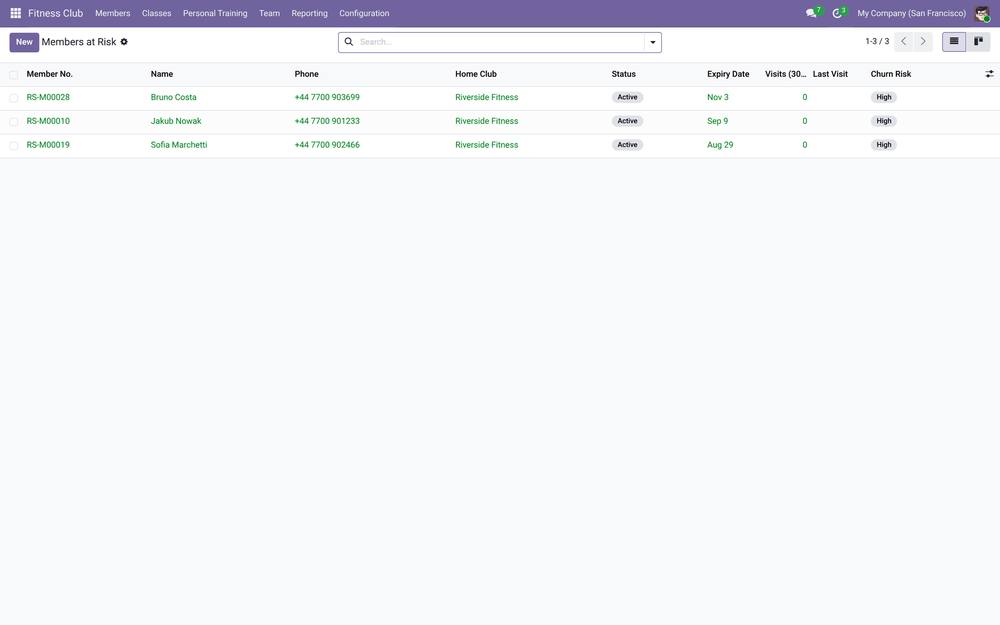The width and height of the screenshot is (1000, 625).
Task: Click the 1-3 / 3 pager counter
Action: click(x=877, y=41)
